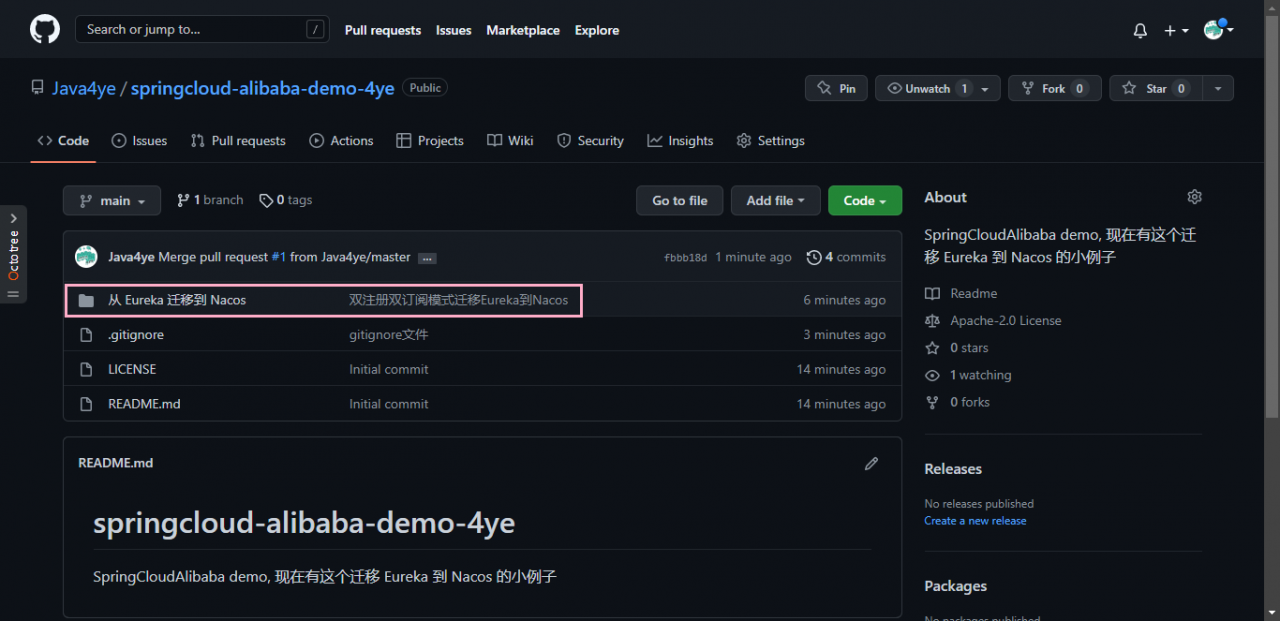
Task: Expand the Star lists dropdown arrow
Action: pyautogui.click(x=1218, y=89)
